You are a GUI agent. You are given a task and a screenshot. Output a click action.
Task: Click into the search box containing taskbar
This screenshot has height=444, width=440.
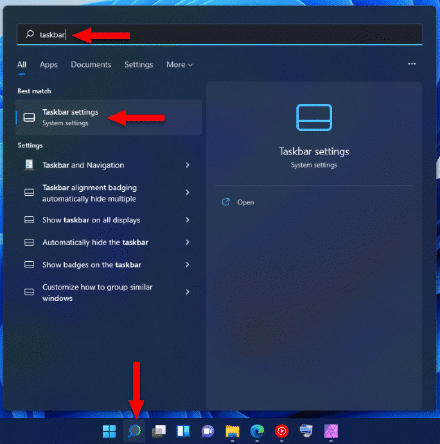pyautogui.click(x=220, y=34)
